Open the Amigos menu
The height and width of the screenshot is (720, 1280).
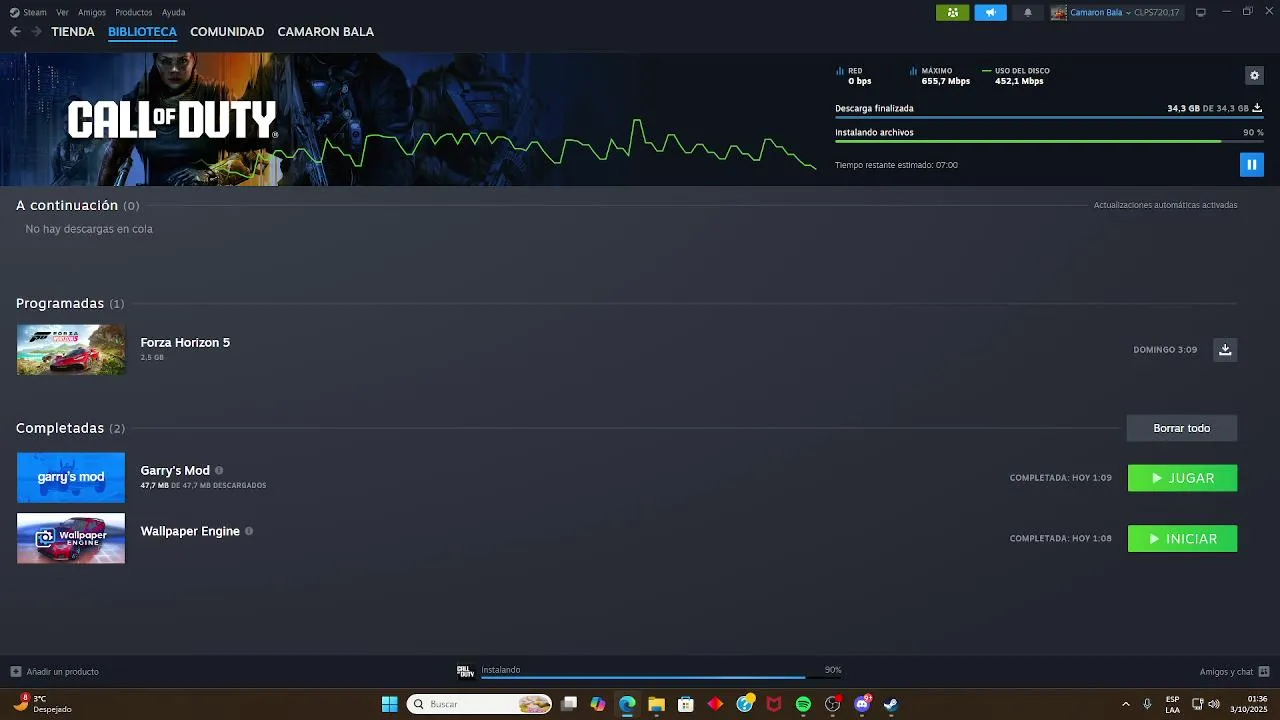[92, 12]
